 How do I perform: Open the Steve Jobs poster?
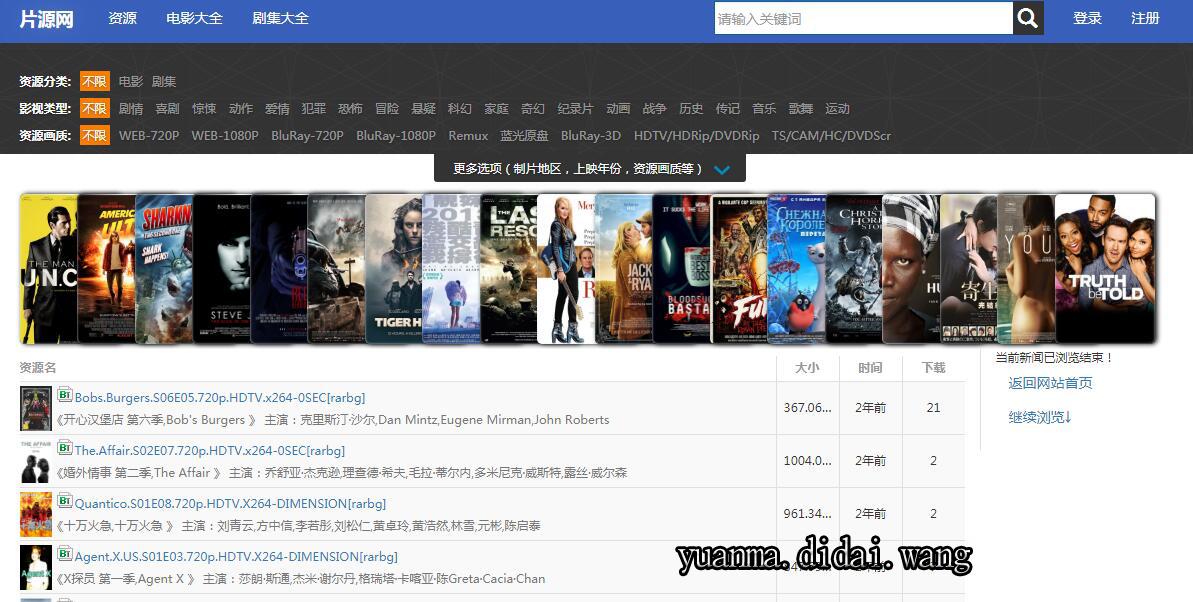pos(221,269)
